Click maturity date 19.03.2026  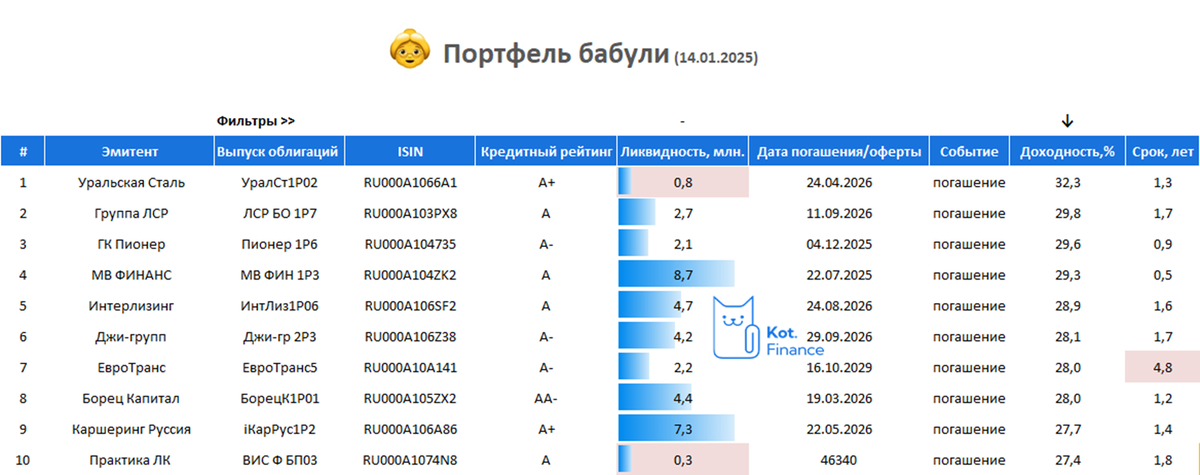[x=838, y=399]
